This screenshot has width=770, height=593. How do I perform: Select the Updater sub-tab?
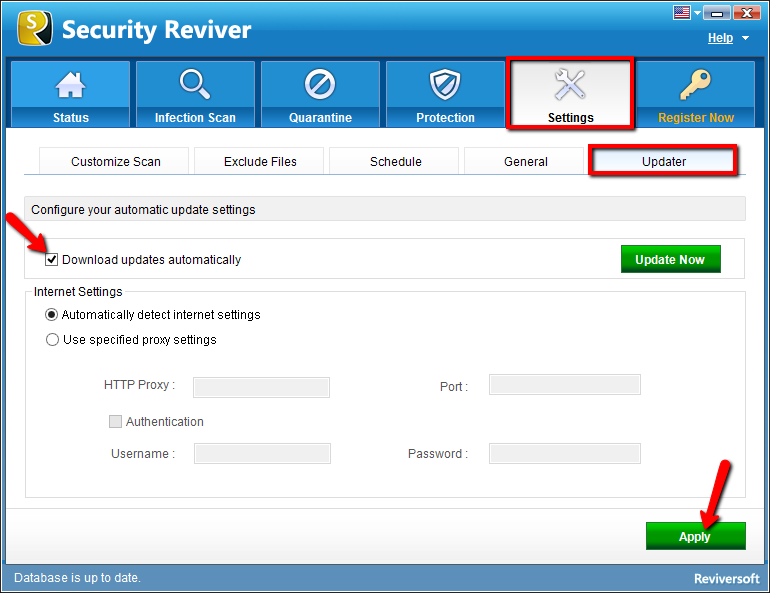pos(663,161)
